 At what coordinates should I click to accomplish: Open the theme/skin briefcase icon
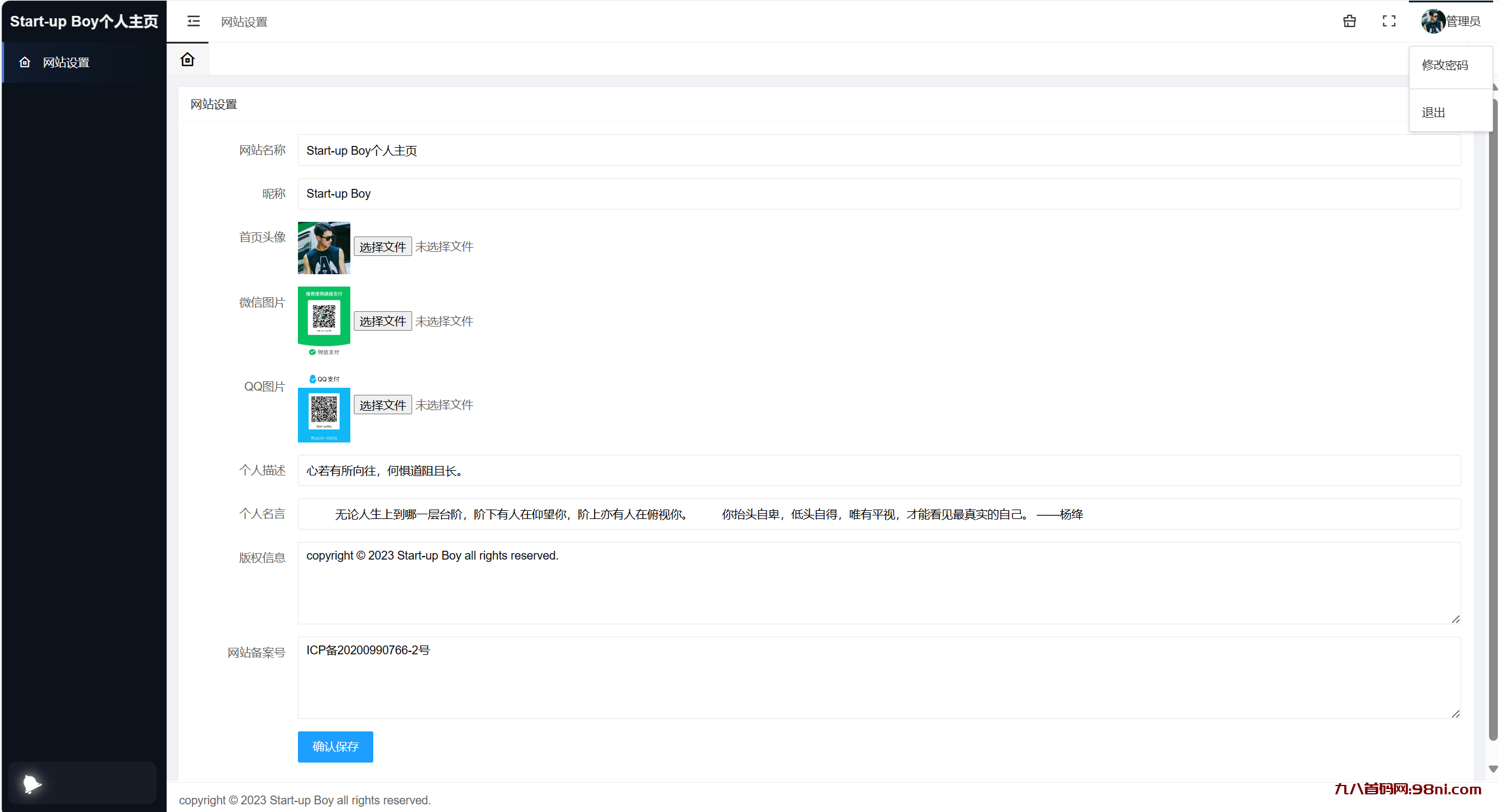click(x=1349, y=22)
